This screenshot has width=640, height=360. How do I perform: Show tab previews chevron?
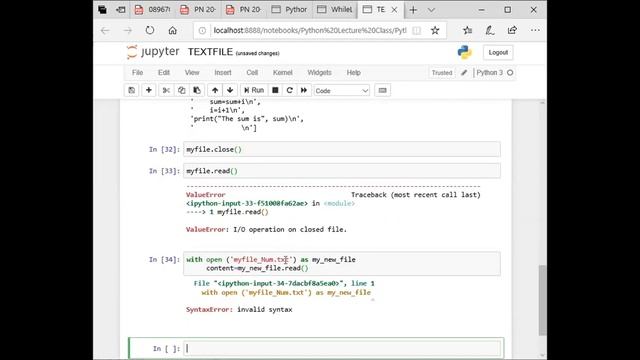(x=431, y=10)
